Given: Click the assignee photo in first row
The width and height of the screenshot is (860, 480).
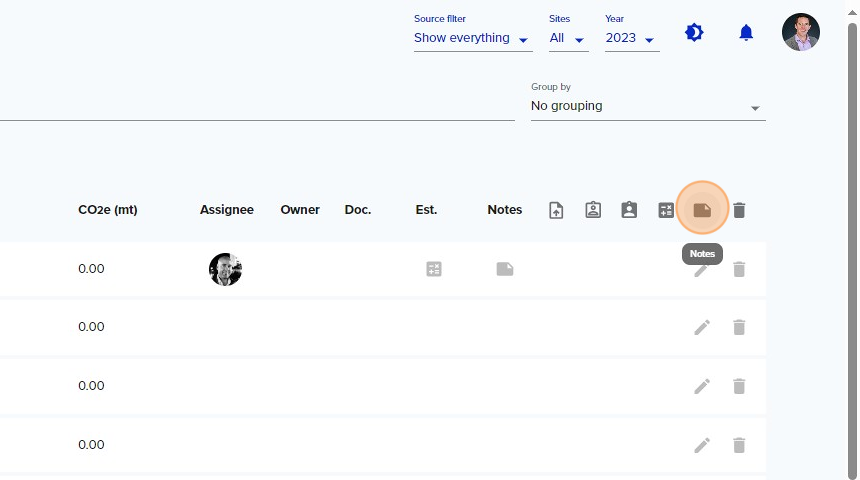Looking at the screenshot, I should pyautogui.click(x=225, y=269).
